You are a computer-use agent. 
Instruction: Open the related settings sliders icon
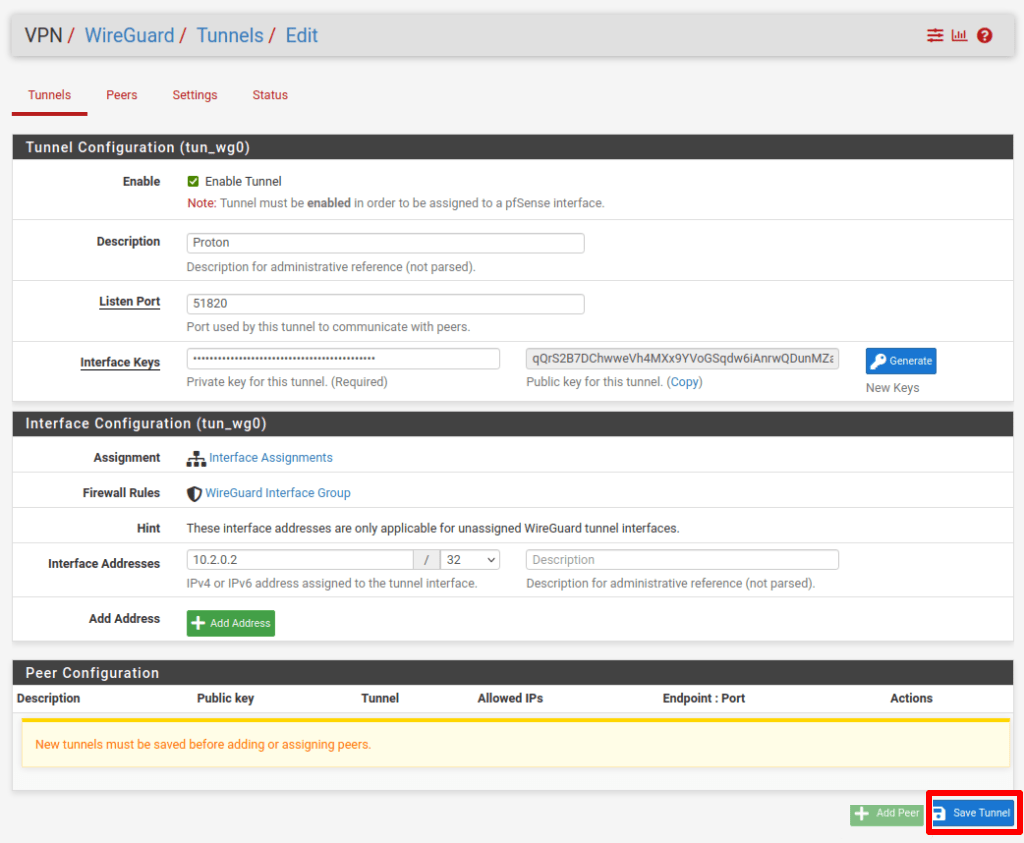pyautogui.click(x=935, y=35)
